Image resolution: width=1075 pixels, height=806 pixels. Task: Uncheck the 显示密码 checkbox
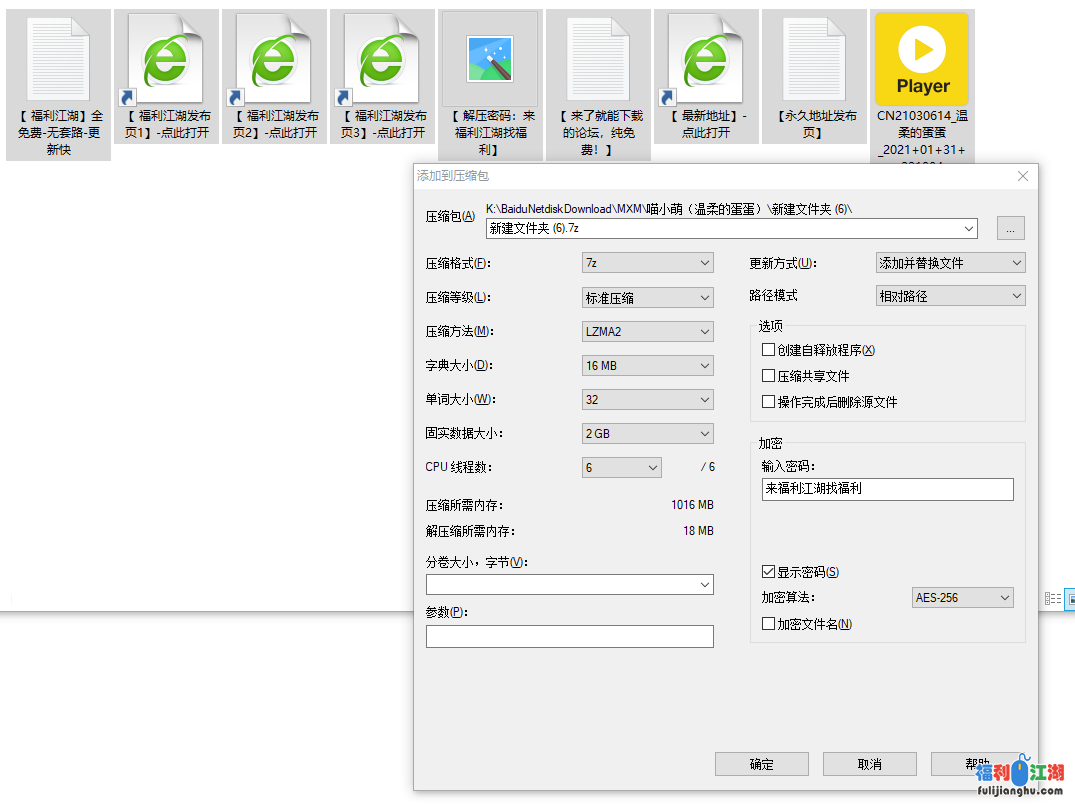[x=768, y=572]
